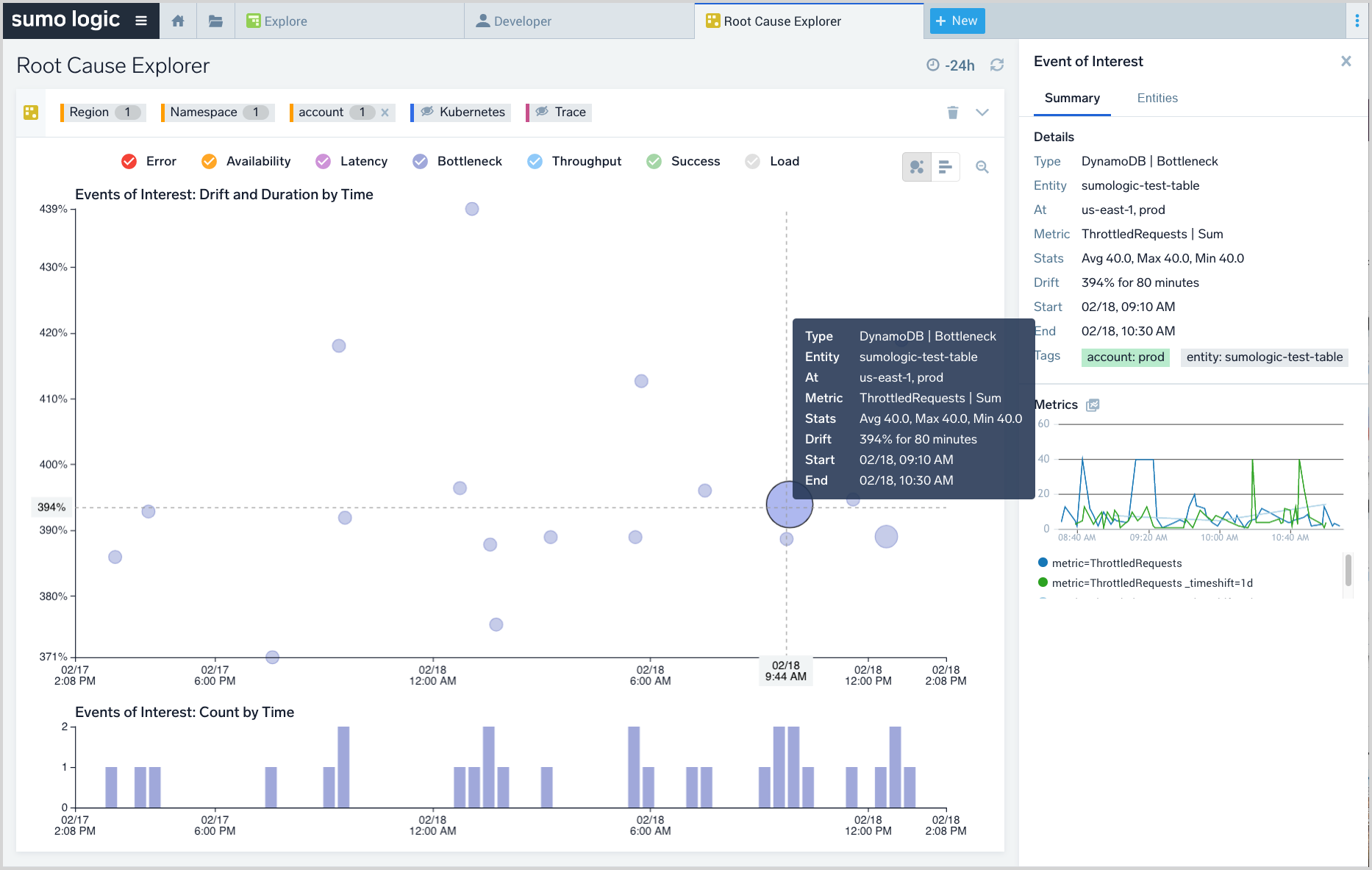The width and height of the screenshot is (1372, 870).
Task: Toggle the Error event type checkbox
Action: coord(129,162)
